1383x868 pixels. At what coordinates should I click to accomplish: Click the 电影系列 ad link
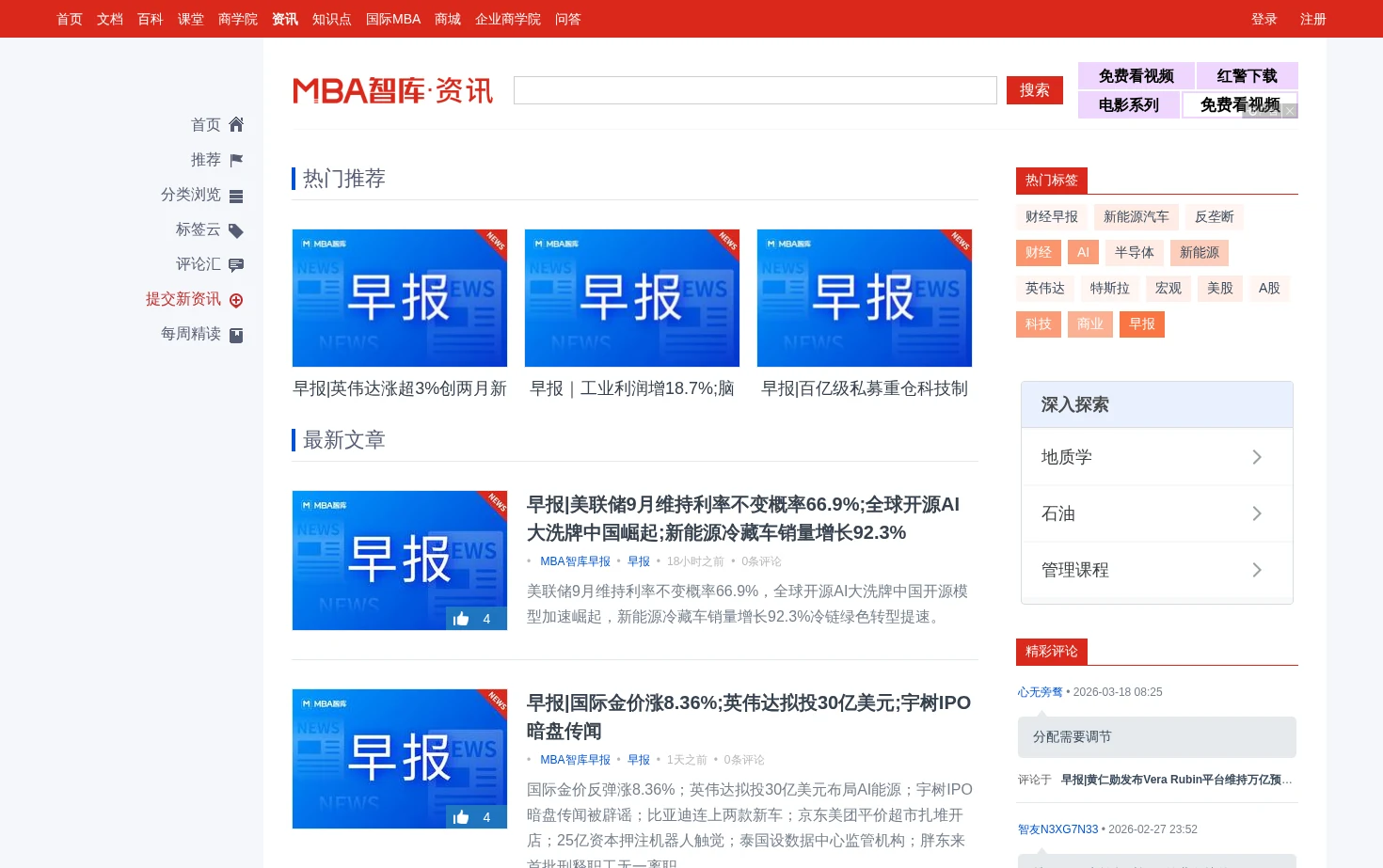(x=1129, y=104)
